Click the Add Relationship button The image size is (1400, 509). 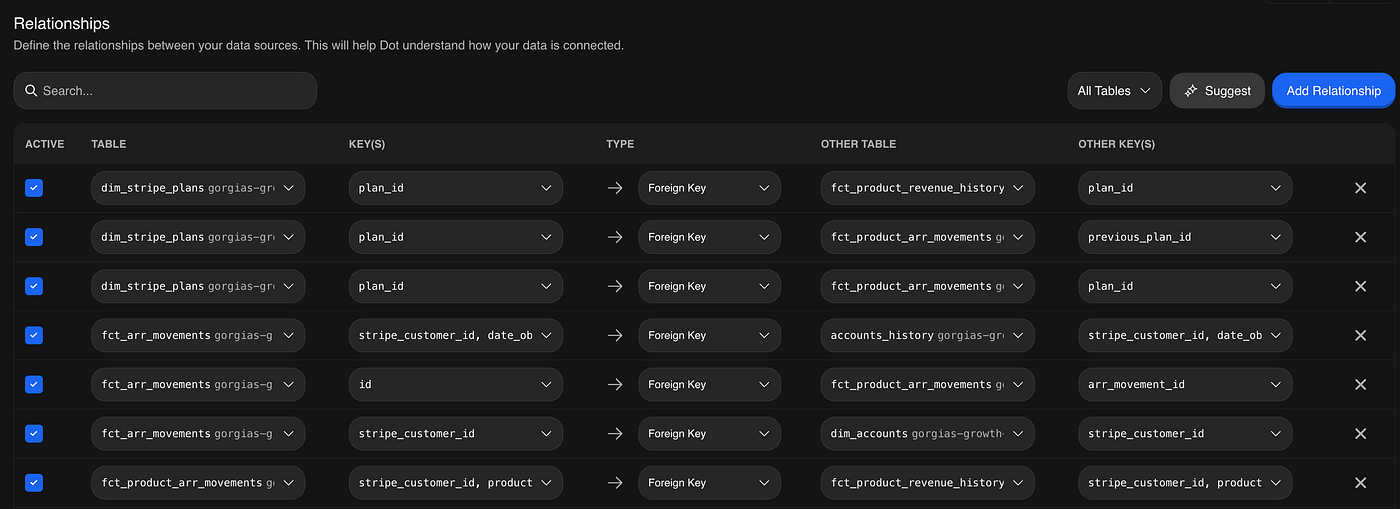[1333, 91]
